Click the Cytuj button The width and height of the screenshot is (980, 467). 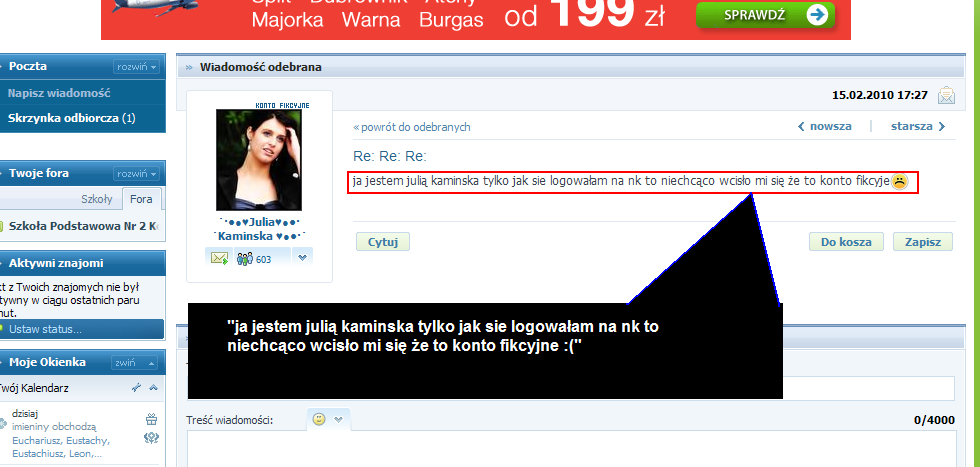[383, 242]
